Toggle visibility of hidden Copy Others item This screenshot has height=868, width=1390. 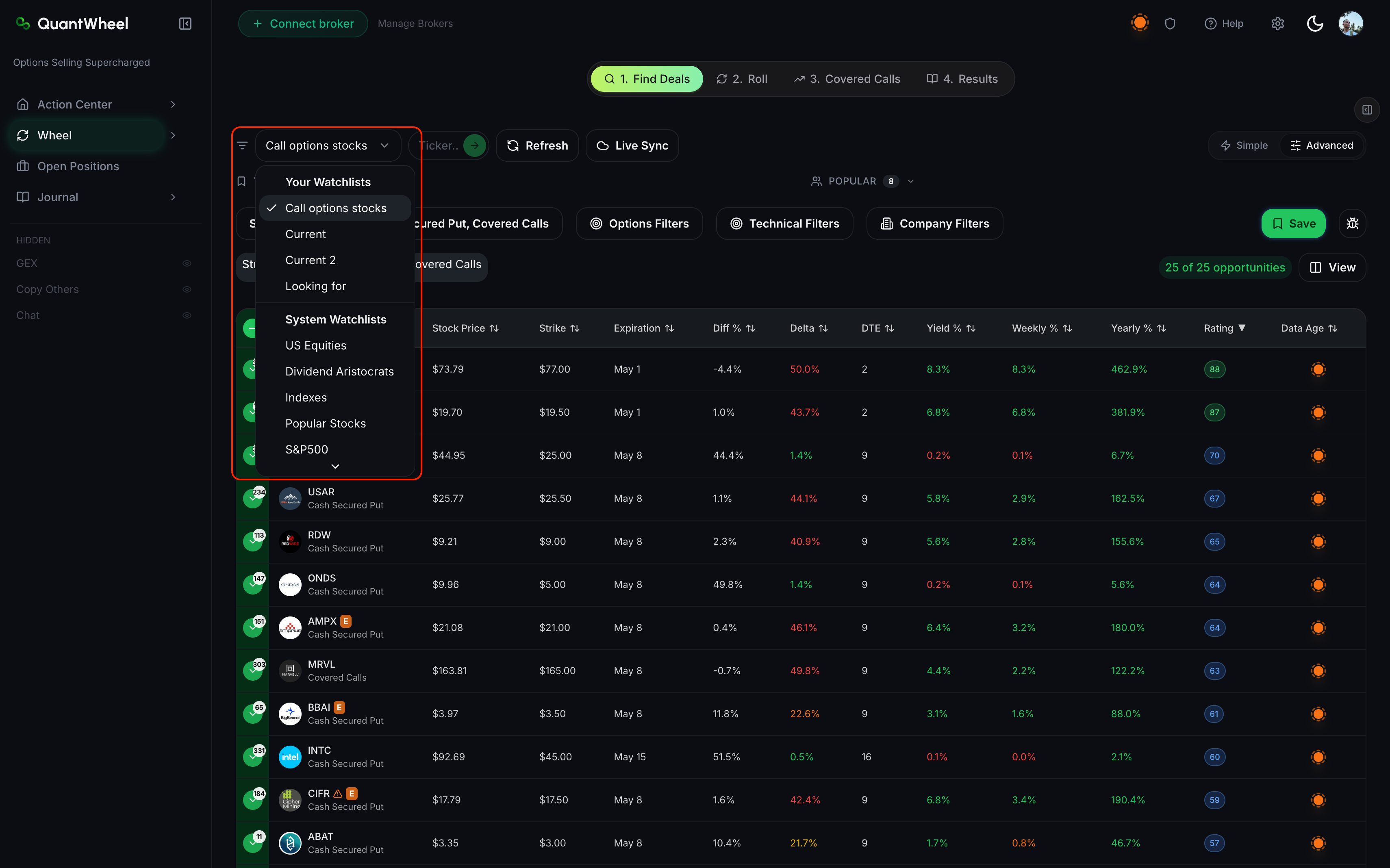187,289
